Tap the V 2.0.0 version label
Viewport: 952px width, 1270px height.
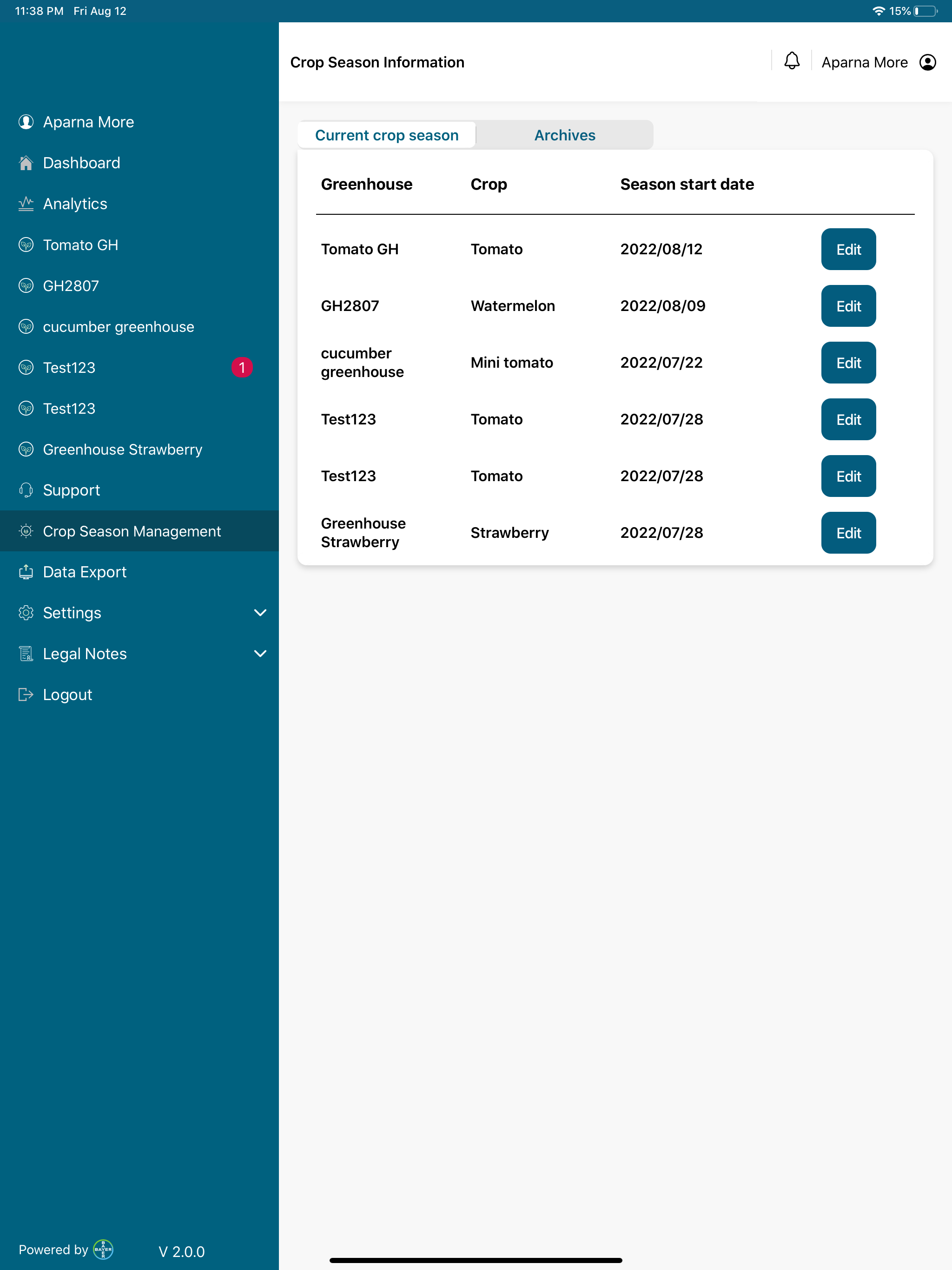181,1251
